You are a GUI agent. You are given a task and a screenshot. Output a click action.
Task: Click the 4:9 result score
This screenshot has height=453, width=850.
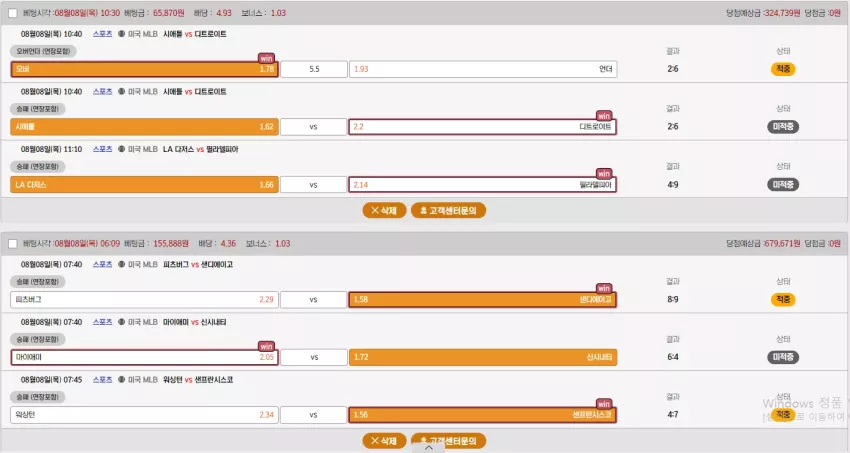point(673,185)
